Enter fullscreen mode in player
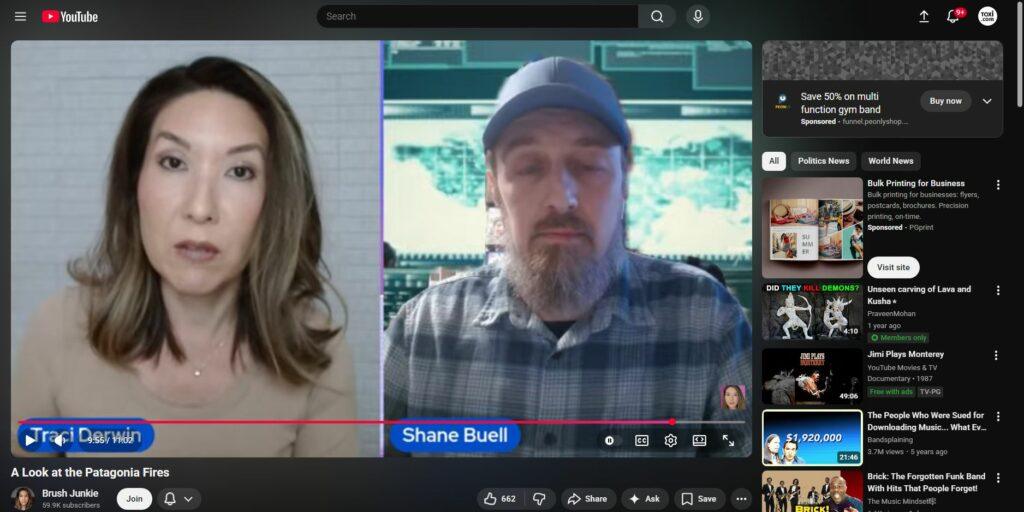 pyautogui.click(x=728, y=440)
